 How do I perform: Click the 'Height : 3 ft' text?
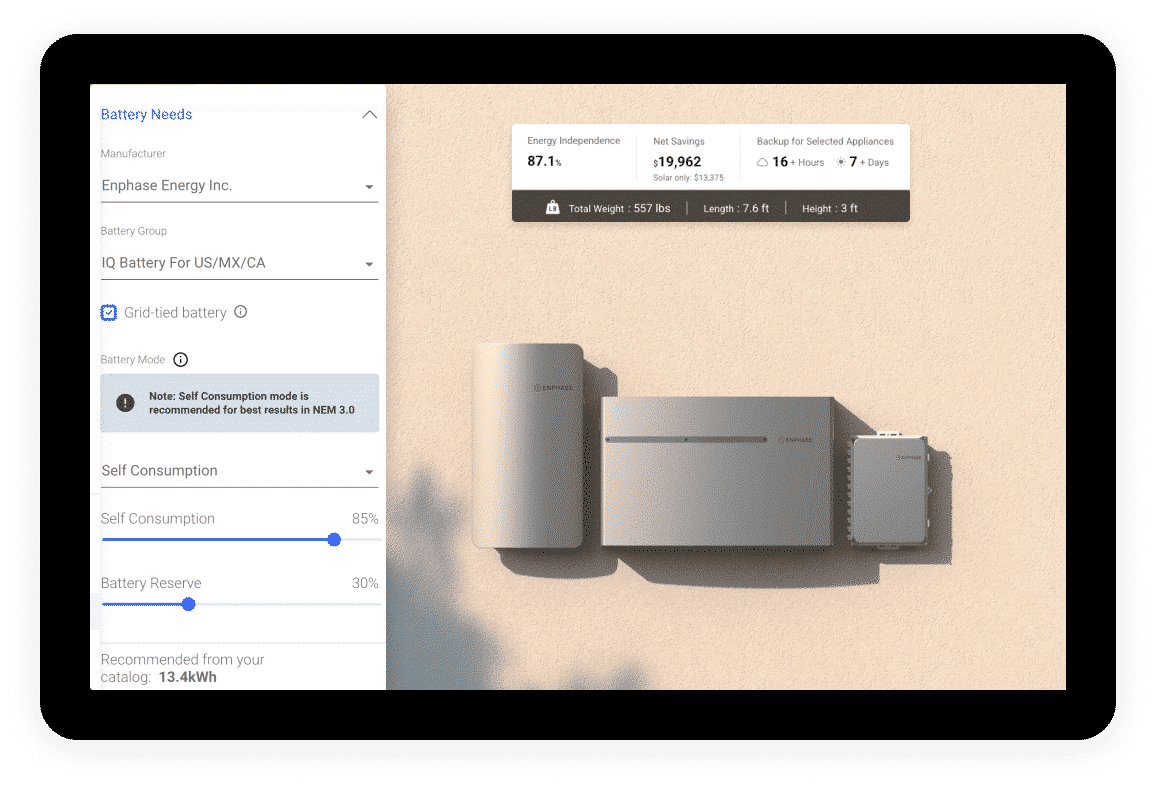click(829, 209)
